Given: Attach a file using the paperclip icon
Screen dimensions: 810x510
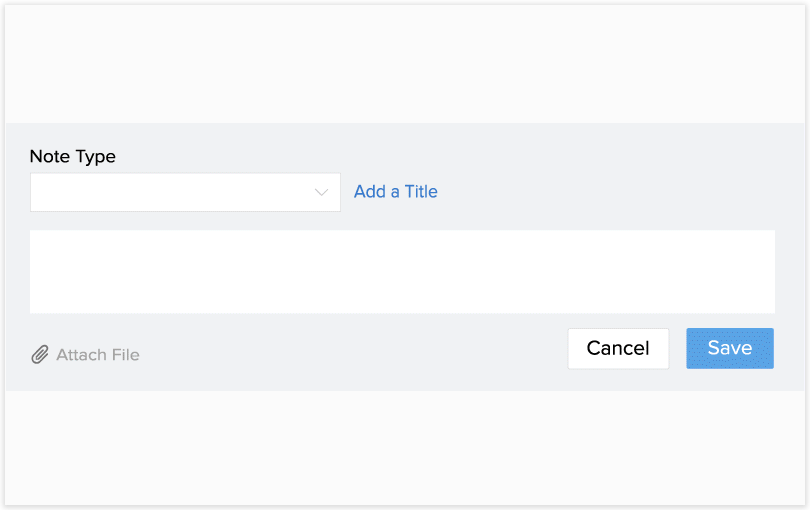Looking at the screenshot, I should coord(40,355).
